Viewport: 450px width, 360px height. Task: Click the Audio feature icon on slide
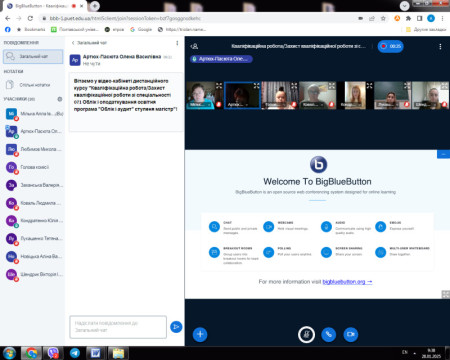[326, 227]
